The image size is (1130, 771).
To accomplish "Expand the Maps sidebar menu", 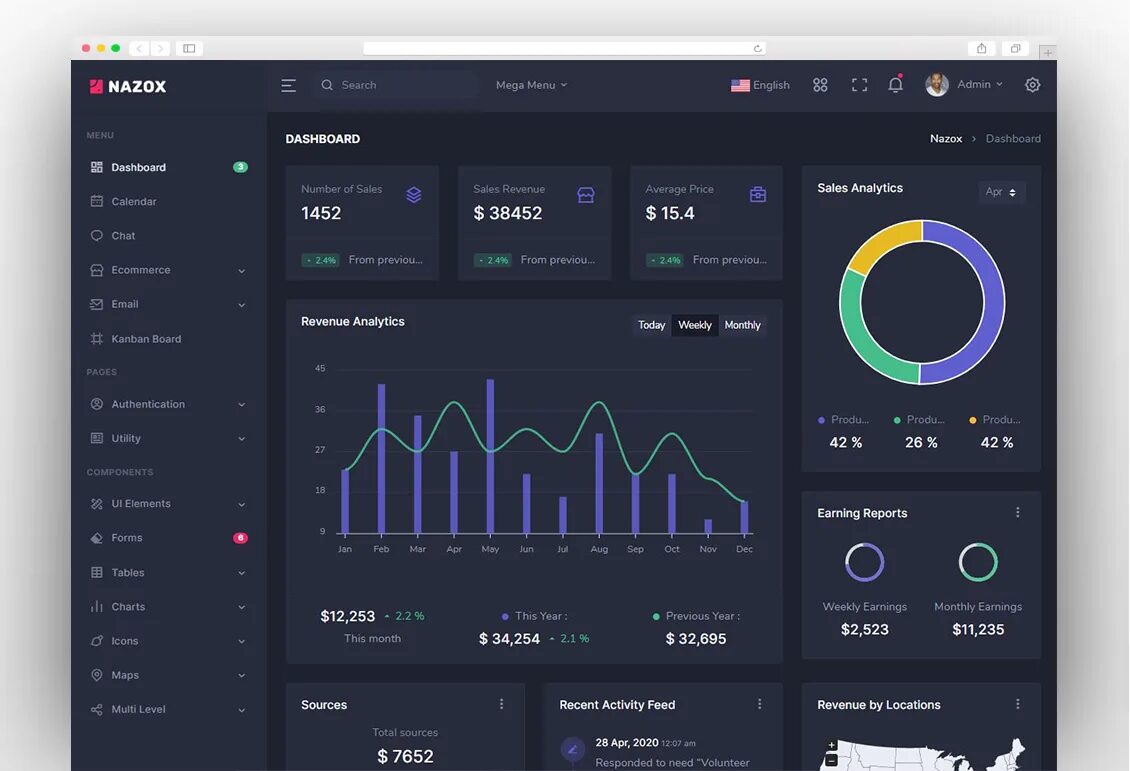I will click(x=167, y=675).
